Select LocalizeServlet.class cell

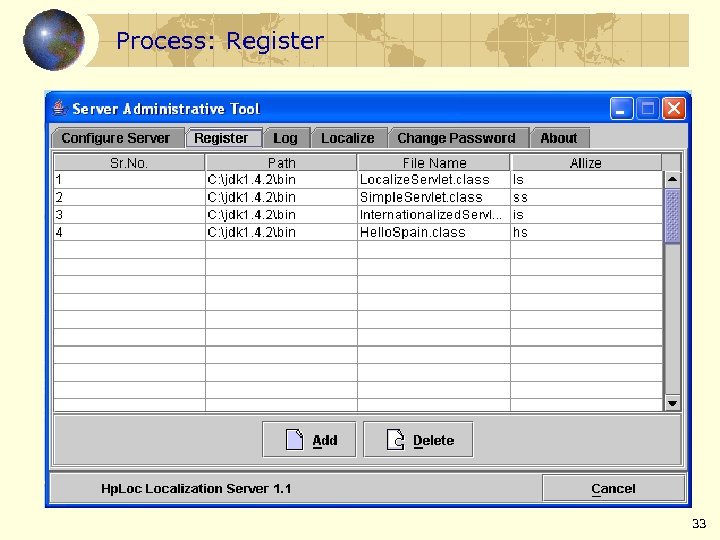click(x=434, y=180)
